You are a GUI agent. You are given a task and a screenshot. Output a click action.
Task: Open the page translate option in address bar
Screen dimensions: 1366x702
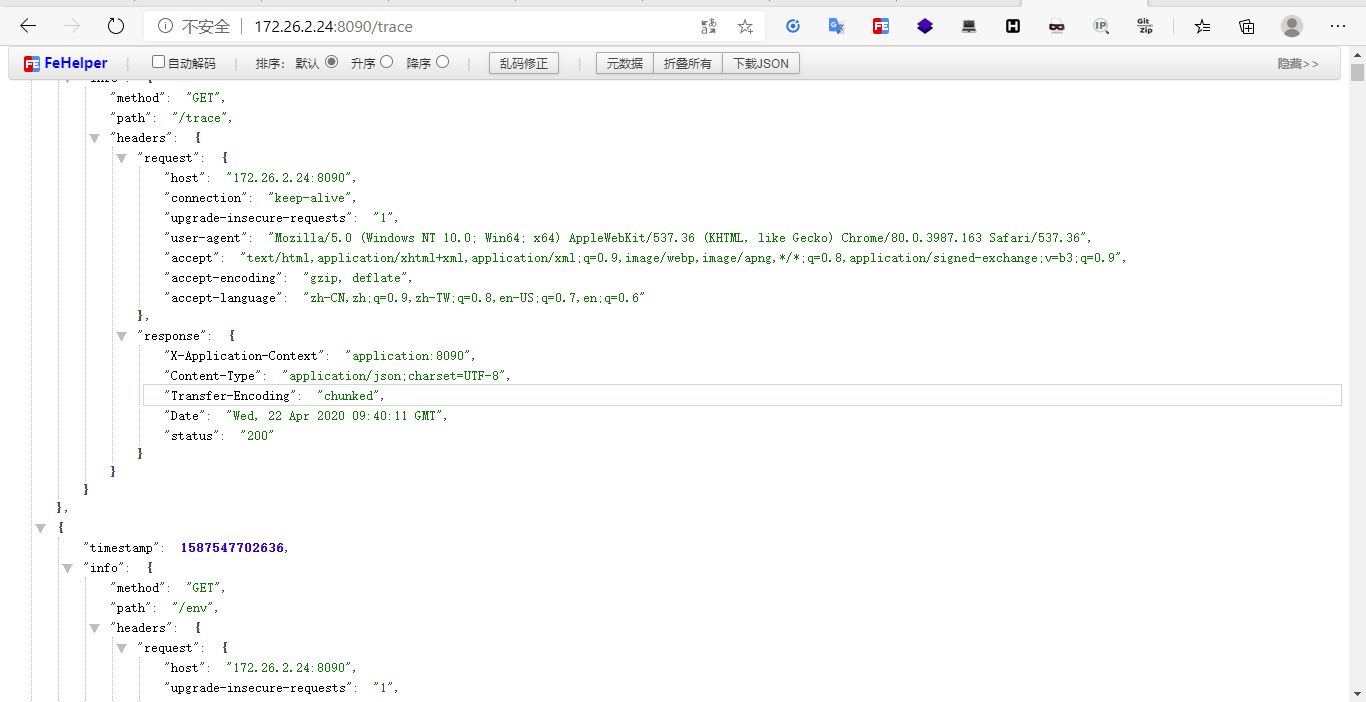coord(709,26)
